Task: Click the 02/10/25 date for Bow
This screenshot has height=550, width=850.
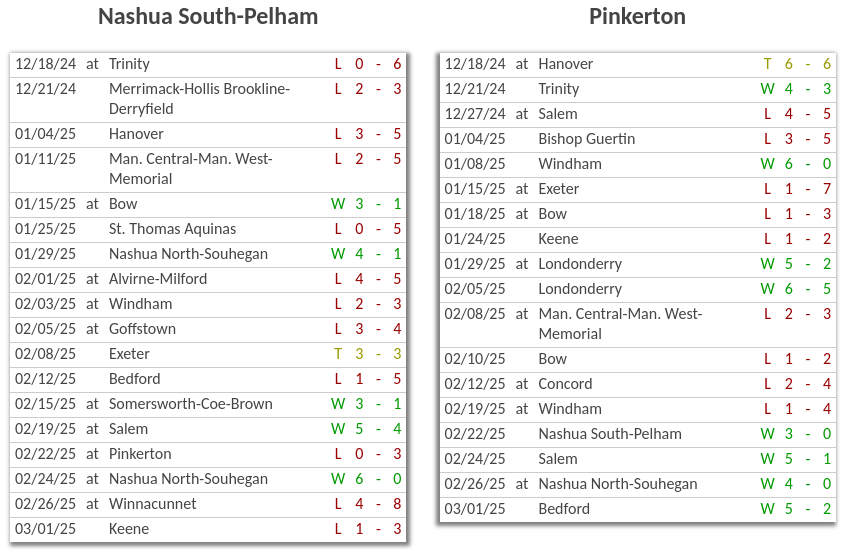Action: pos(475,359)
